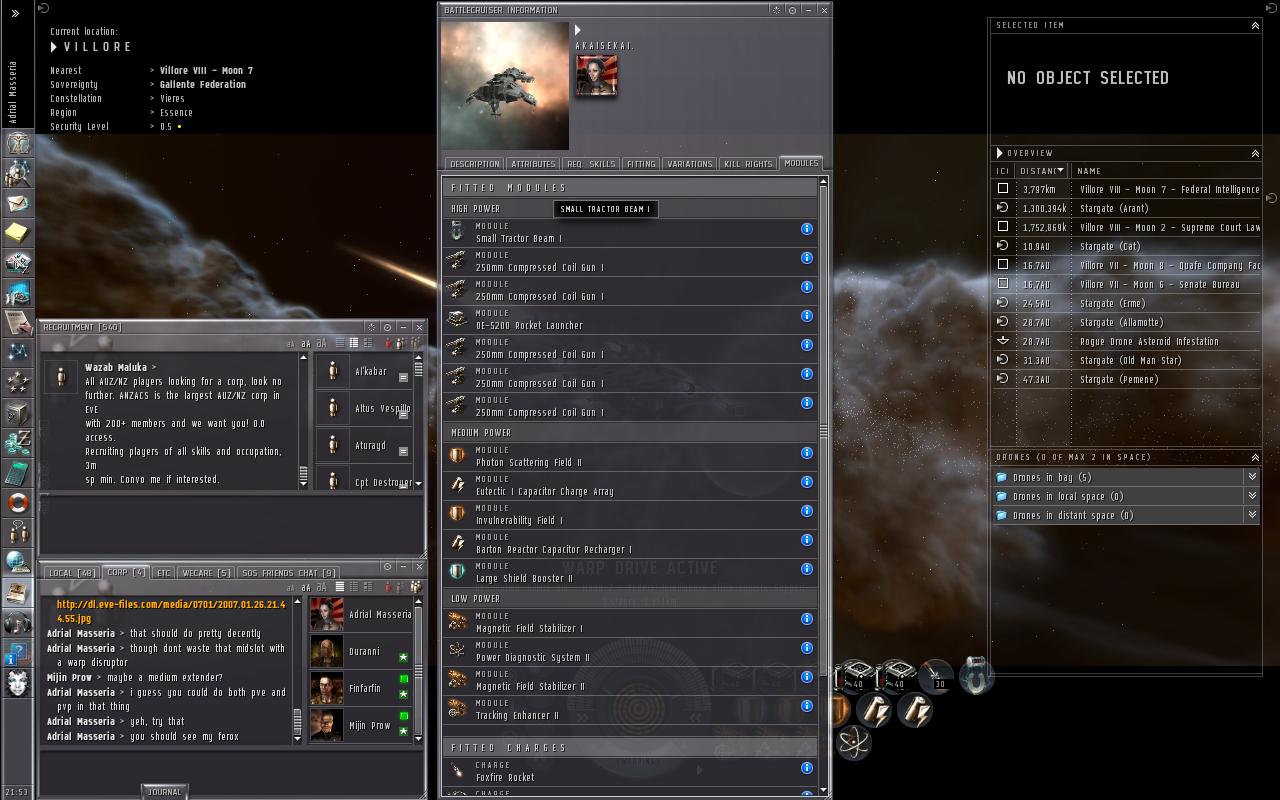
Task: Open the Kill Rights tab
Action: [748, 164]
